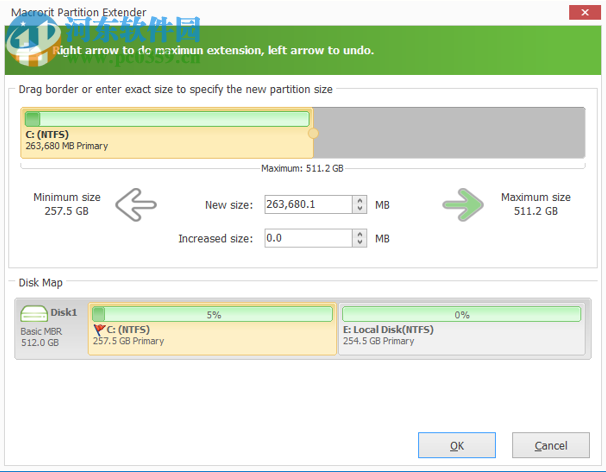Image resolution: width=606 pixels, height=472 pixels.
Task: Click inside the Increased size field
Action: point(308,238)
